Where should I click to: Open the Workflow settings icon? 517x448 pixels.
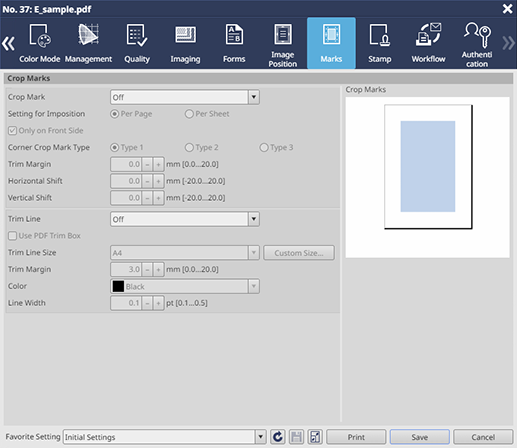point(428,34)
